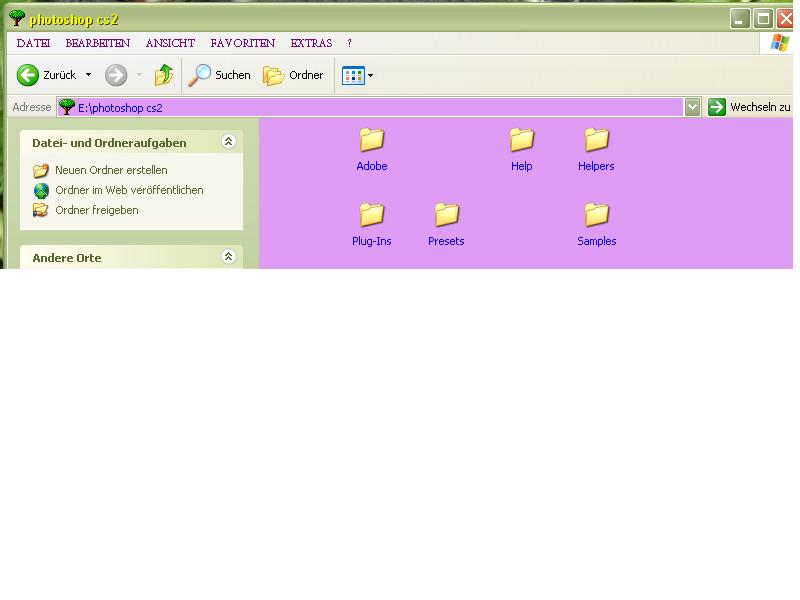Select the Presets folder icon
This screenshot has height=600, width=800.
pos(446,214)
